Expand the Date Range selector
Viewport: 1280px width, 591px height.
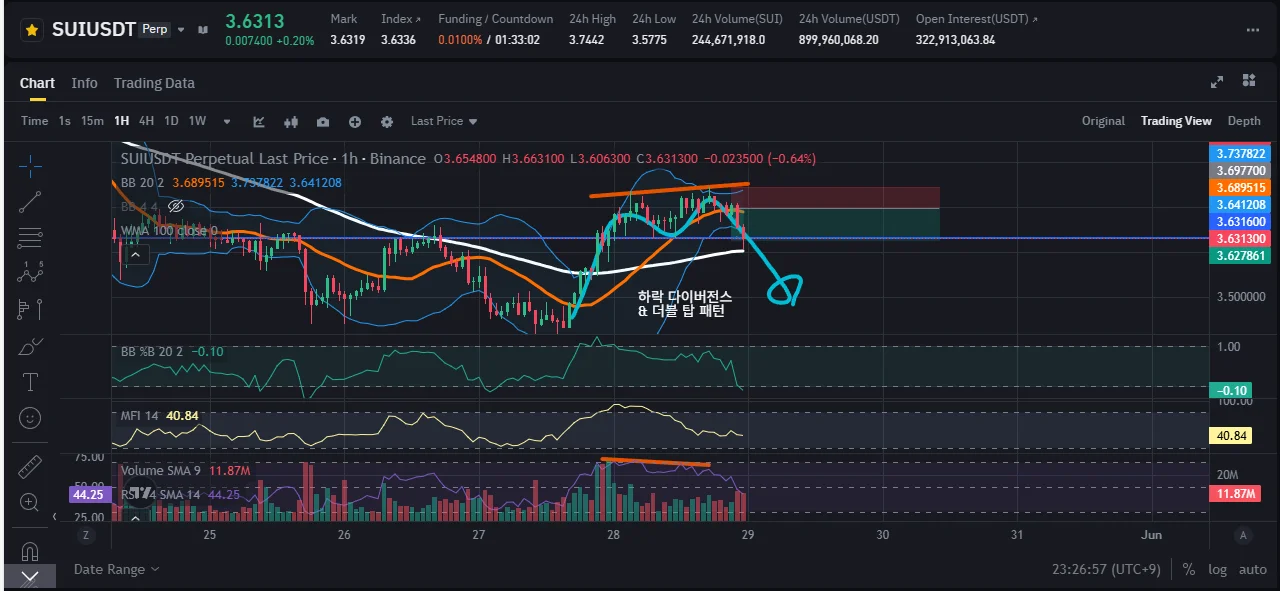(x=116, y=569)
